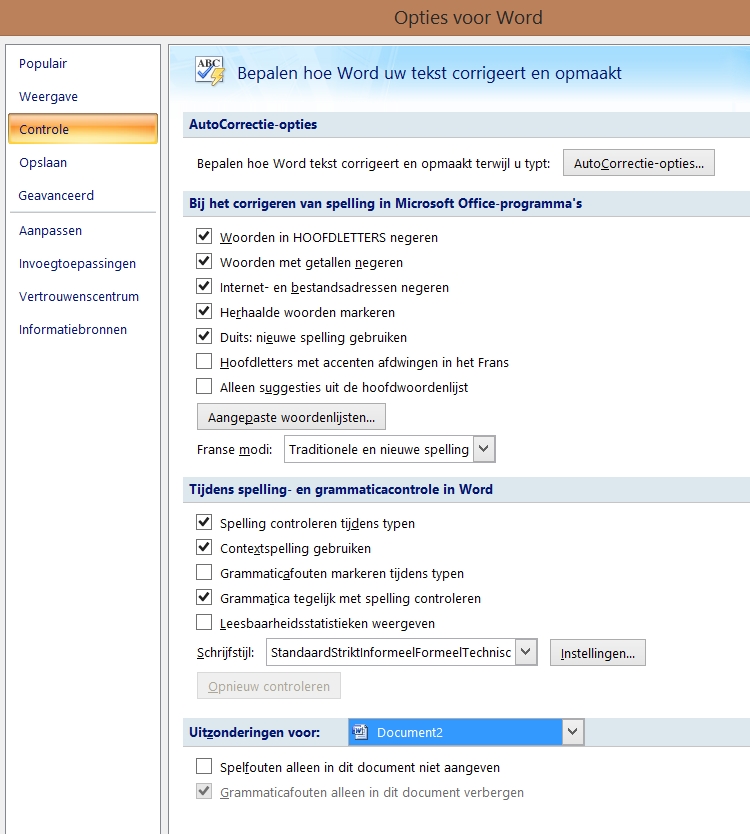
Task: Enable Alleen suggesties uit de hoofdwoordenlijst
Action: (204, 386)
